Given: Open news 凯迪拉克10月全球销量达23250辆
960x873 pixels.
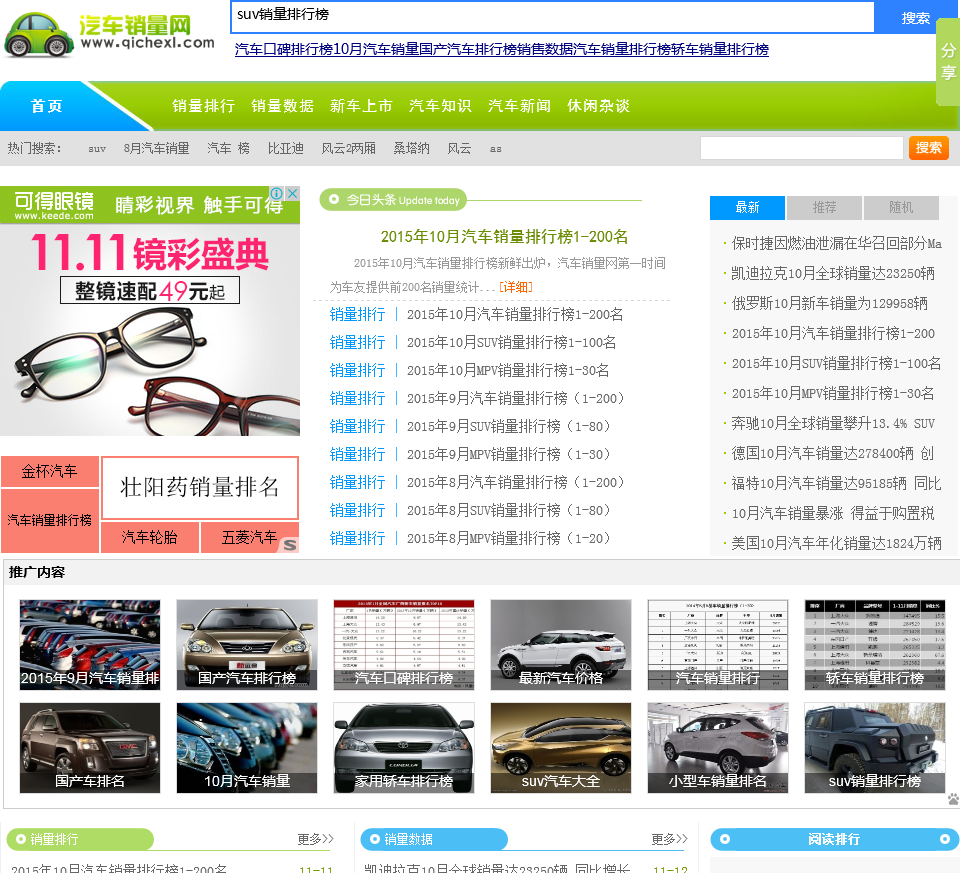Looking at the screenshot, I should [x=833, y=273].
